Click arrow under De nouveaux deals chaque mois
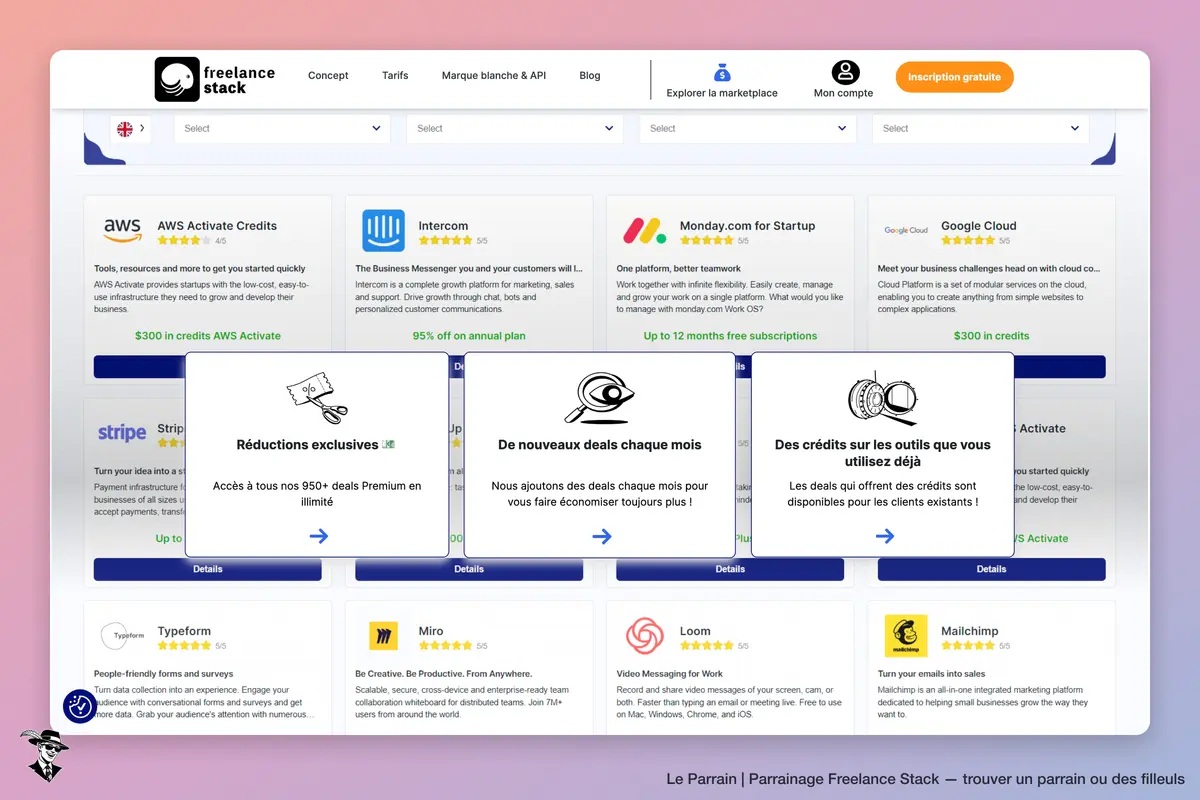Image resolution: width=1200 pixels, height=800 pixels. point(602,536)
